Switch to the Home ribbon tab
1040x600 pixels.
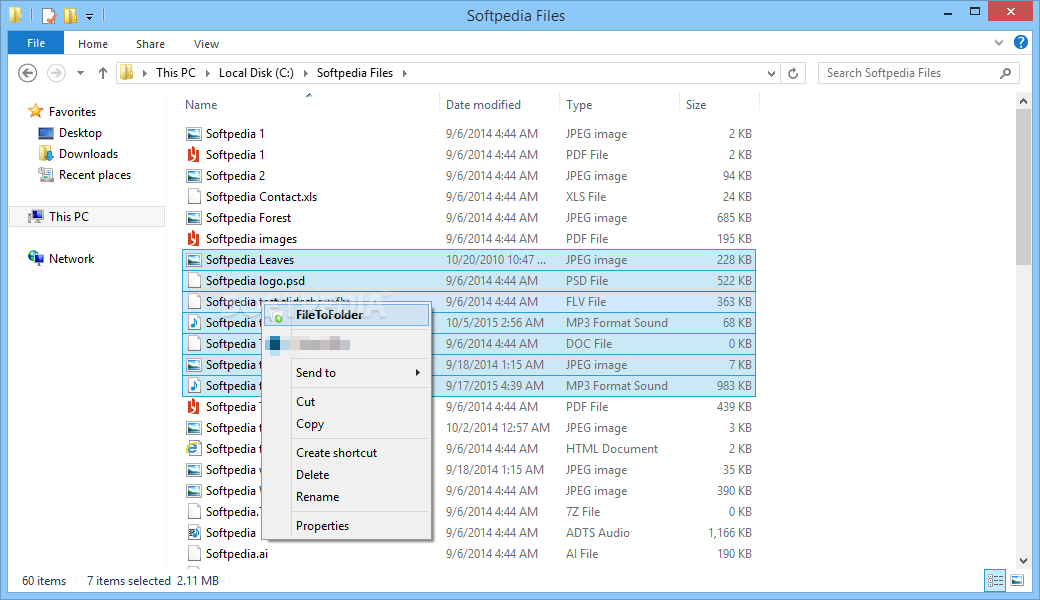(93, 44)
